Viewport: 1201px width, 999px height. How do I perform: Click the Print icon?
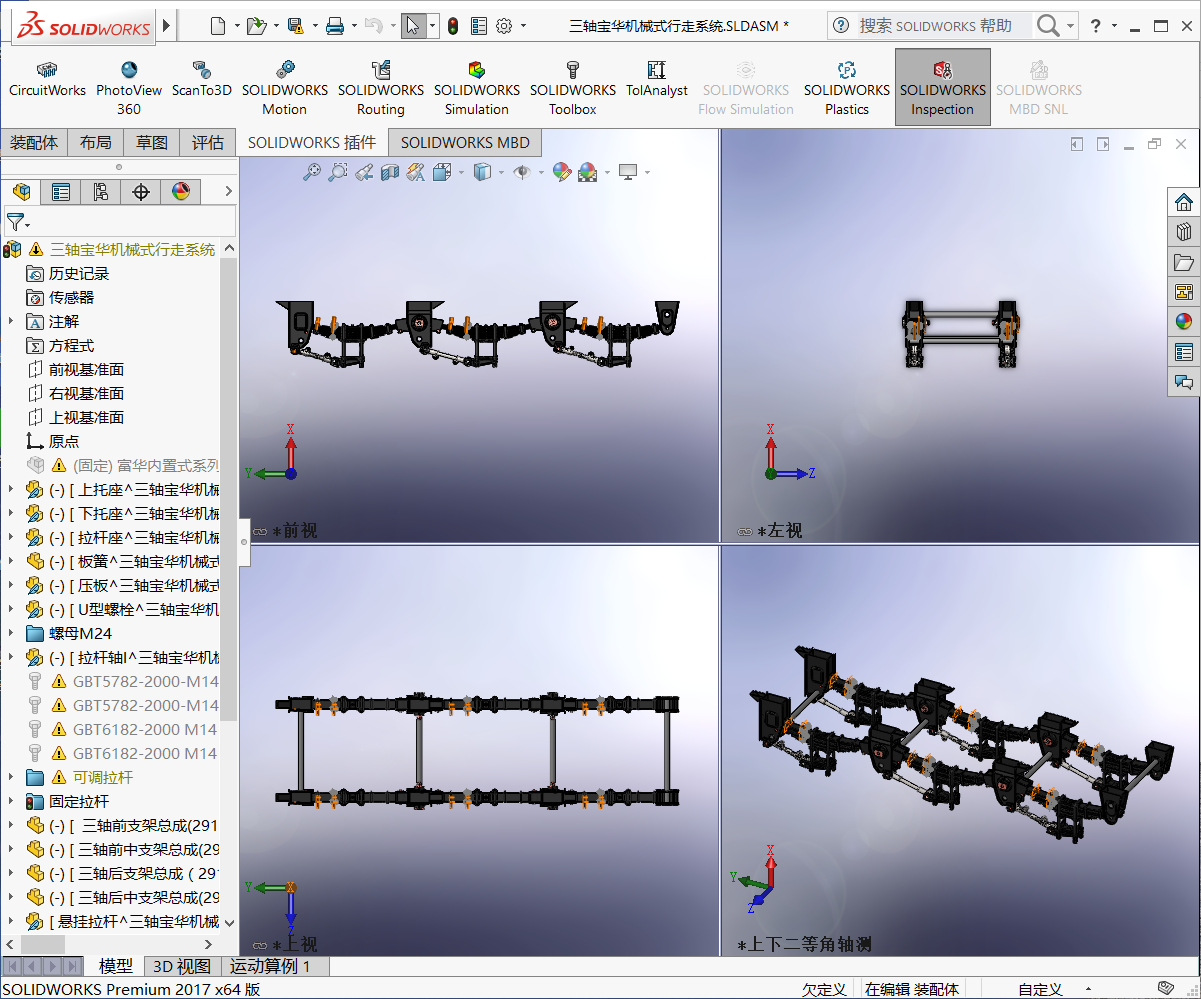pyautogui.click(x=334, y=26)
